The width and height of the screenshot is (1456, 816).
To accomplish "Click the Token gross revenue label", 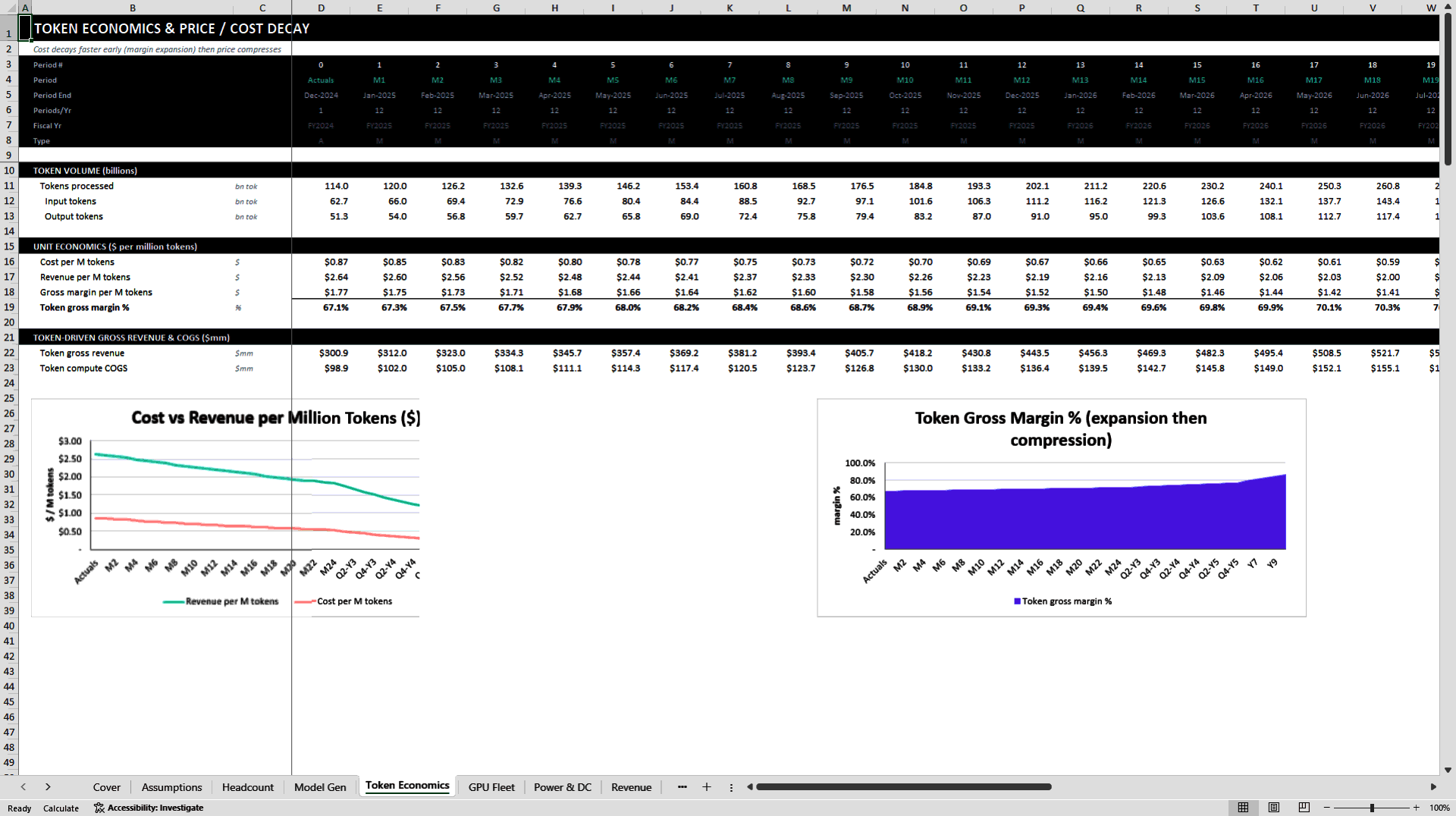I will (82, 353).
